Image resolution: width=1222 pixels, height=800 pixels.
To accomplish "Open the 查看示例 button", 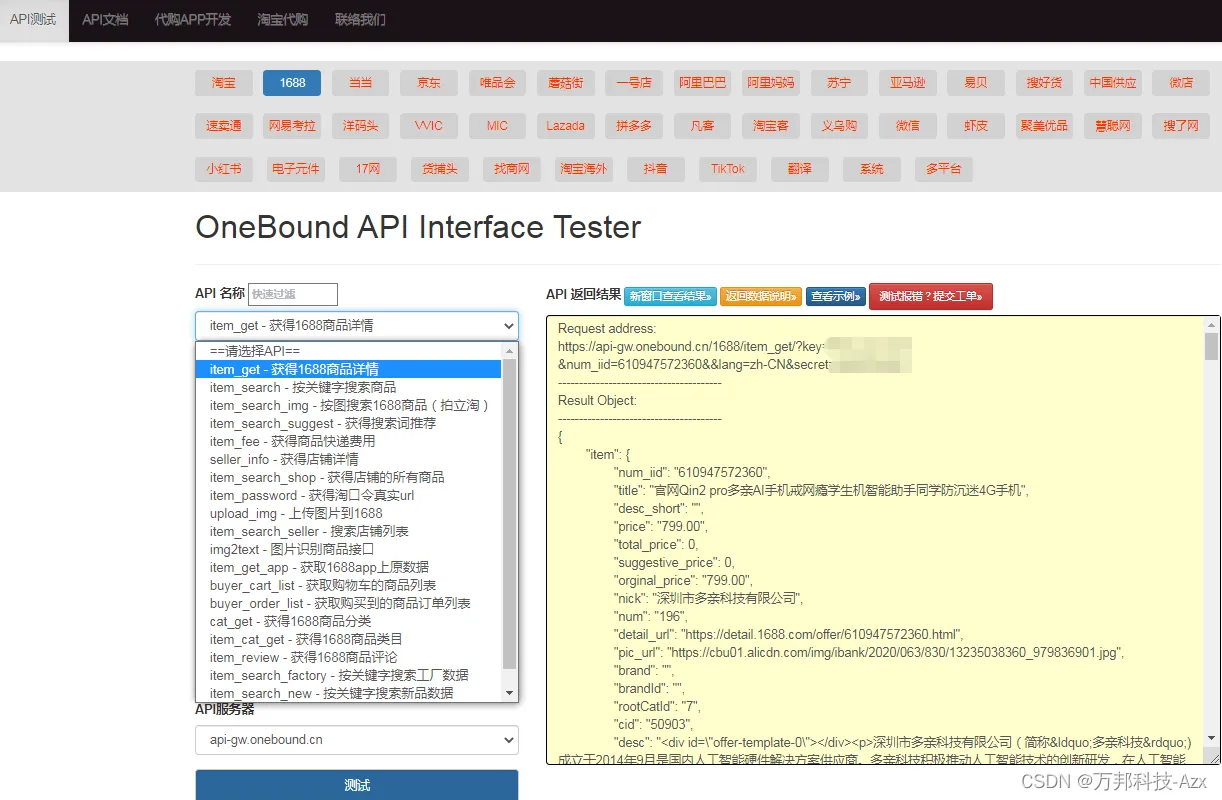I will point(836,296).
